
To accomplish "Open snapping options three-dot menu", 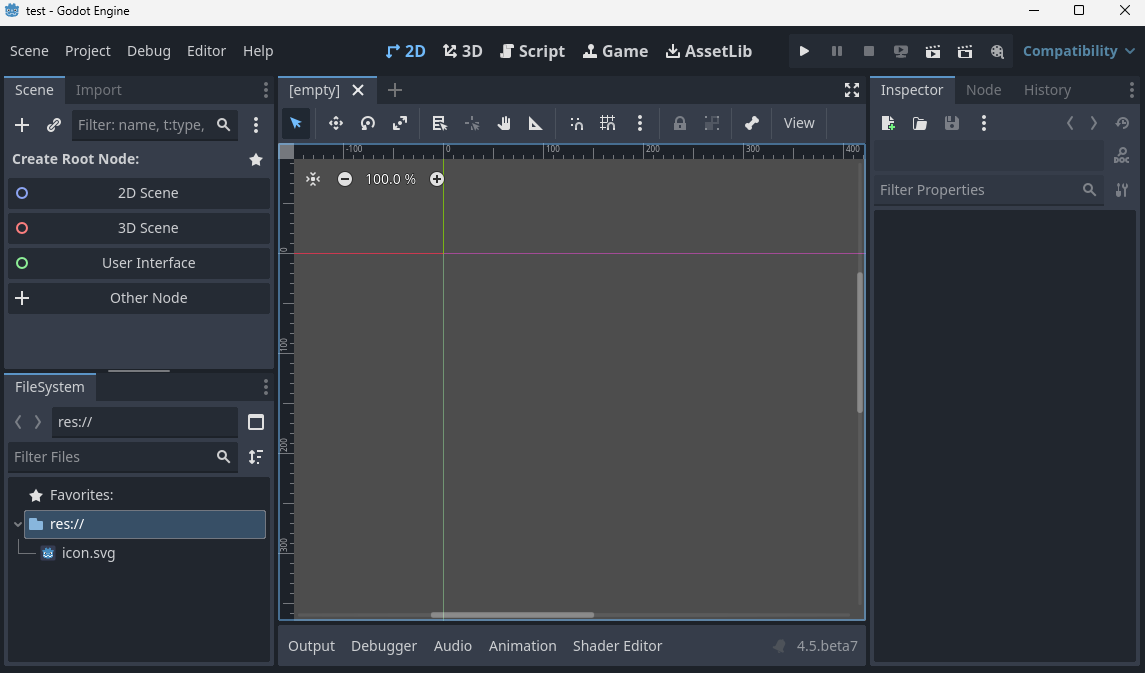I will pyautogui.click(x=640, y=123).
